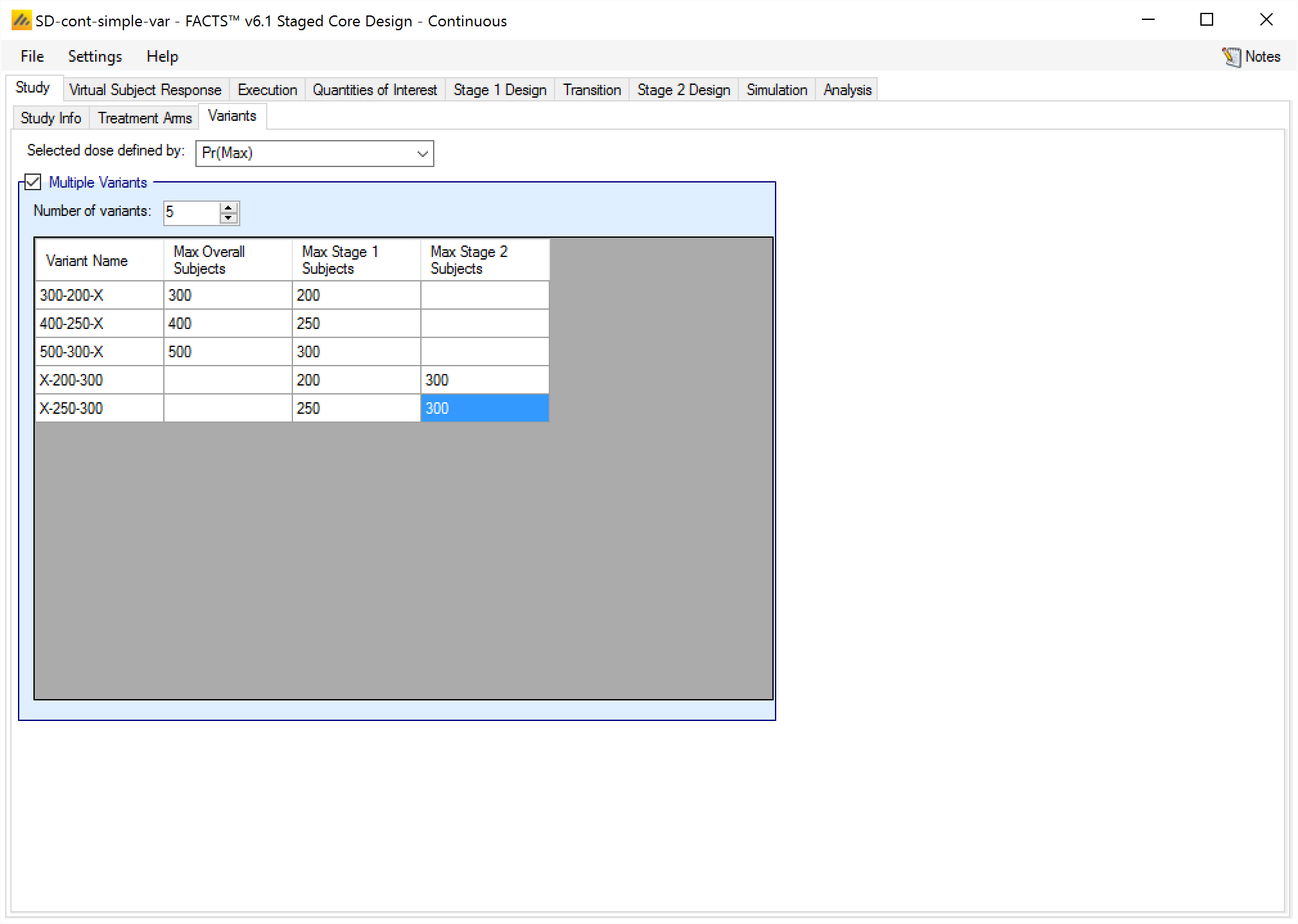Screen dimensions: 1298x924
Task: Open the Settings menu
Action: click(94, 57)
